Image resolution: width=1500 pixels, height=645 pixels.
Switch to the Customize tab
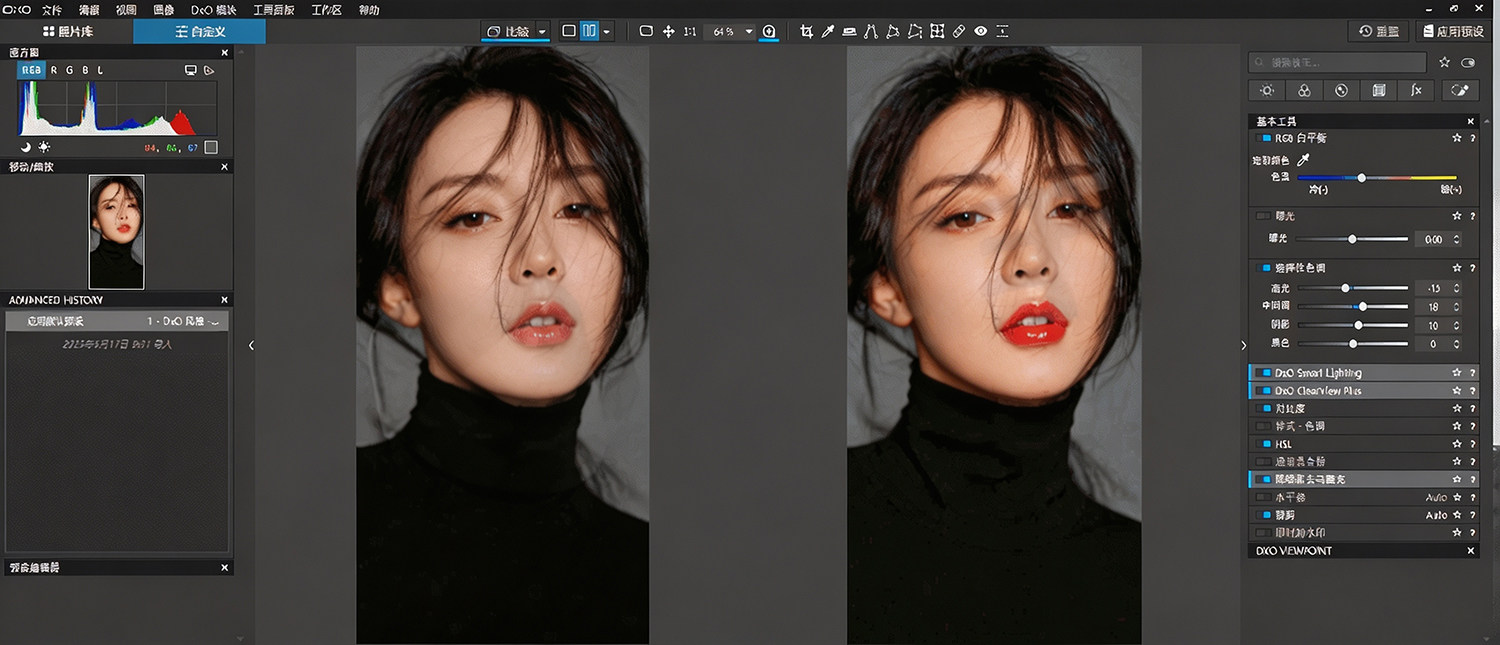coord(200,32)
